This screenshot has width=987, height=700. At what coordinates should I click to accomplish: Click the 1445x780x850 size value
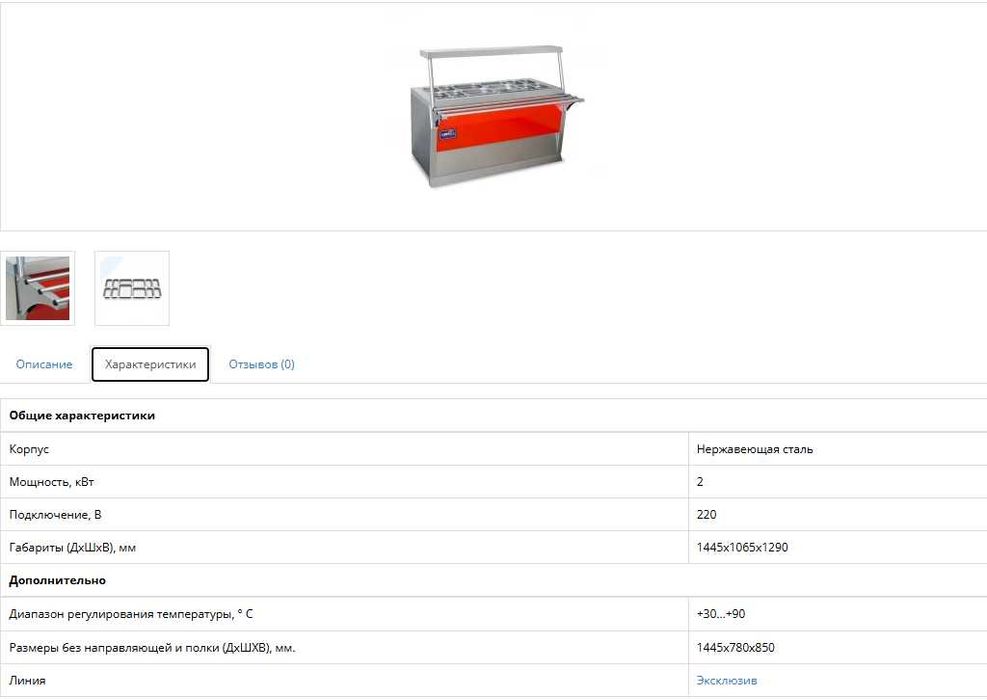pos(736,648)
